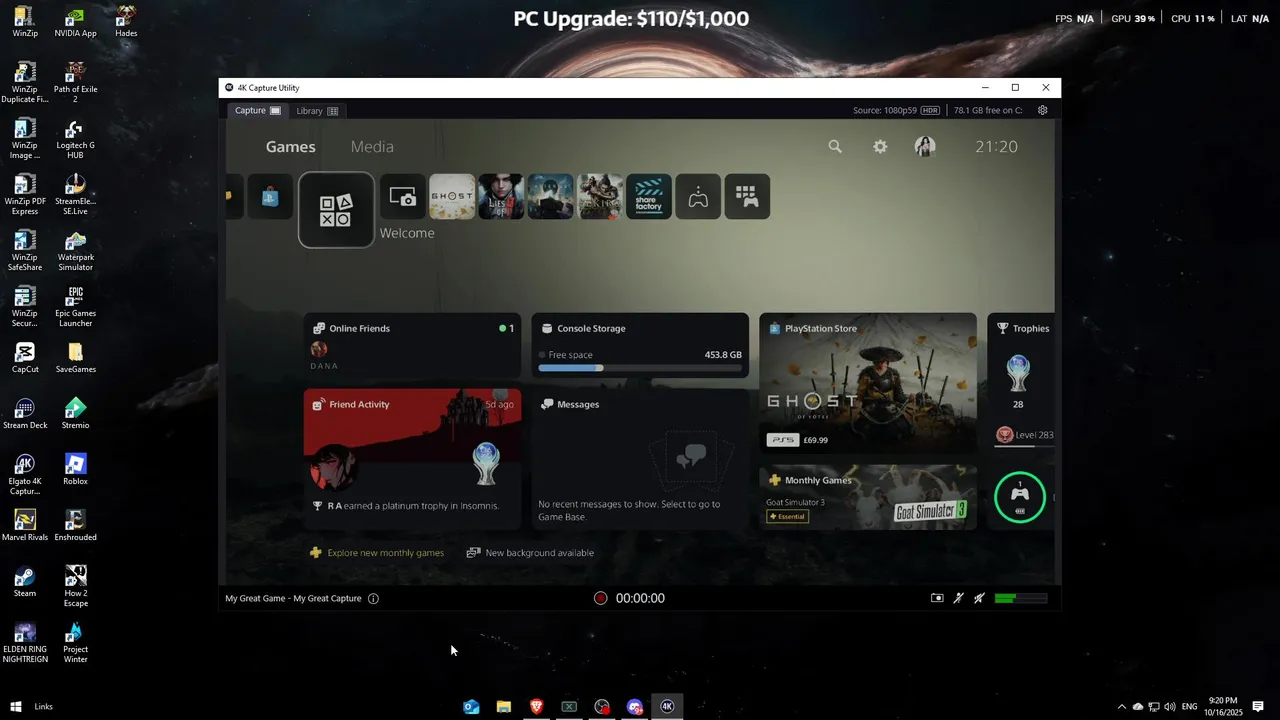Select the Stream Deck desktop icon
This screenshot has width=1280, height=720.
(x=25, y=414)
